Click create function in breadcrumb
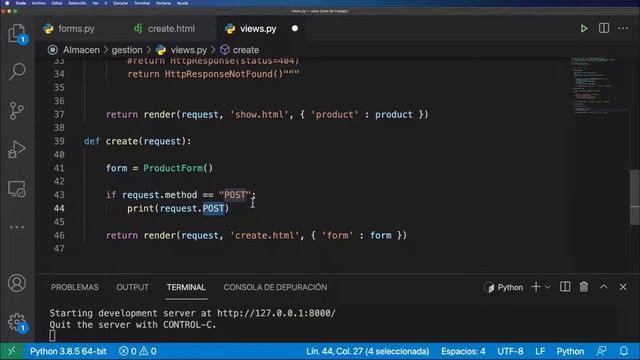The width and height of the screenshot is (640, 360). click(246, 50)
